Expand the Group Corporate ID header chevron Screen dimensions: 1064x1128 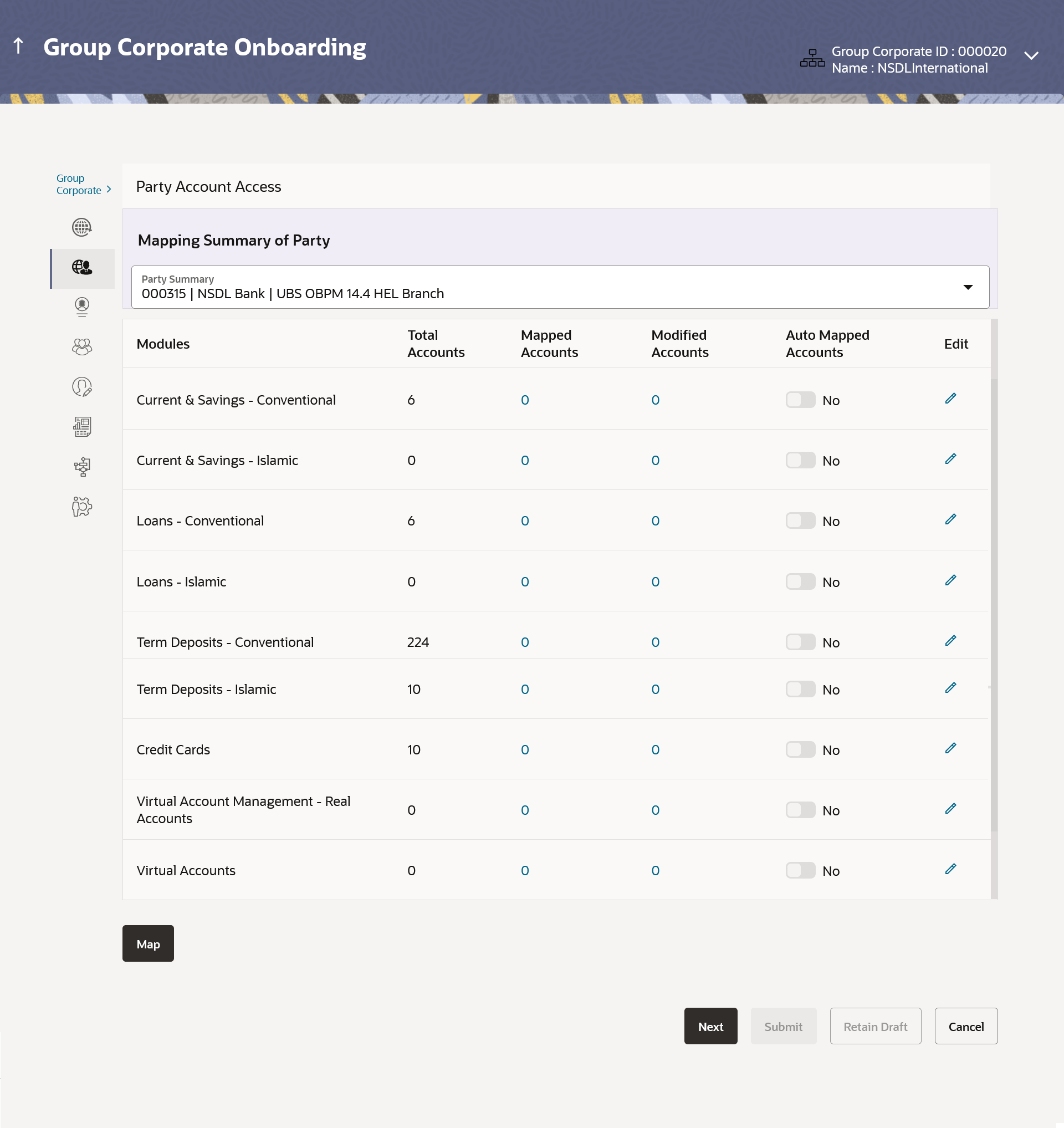click(x=1031, y=55)
